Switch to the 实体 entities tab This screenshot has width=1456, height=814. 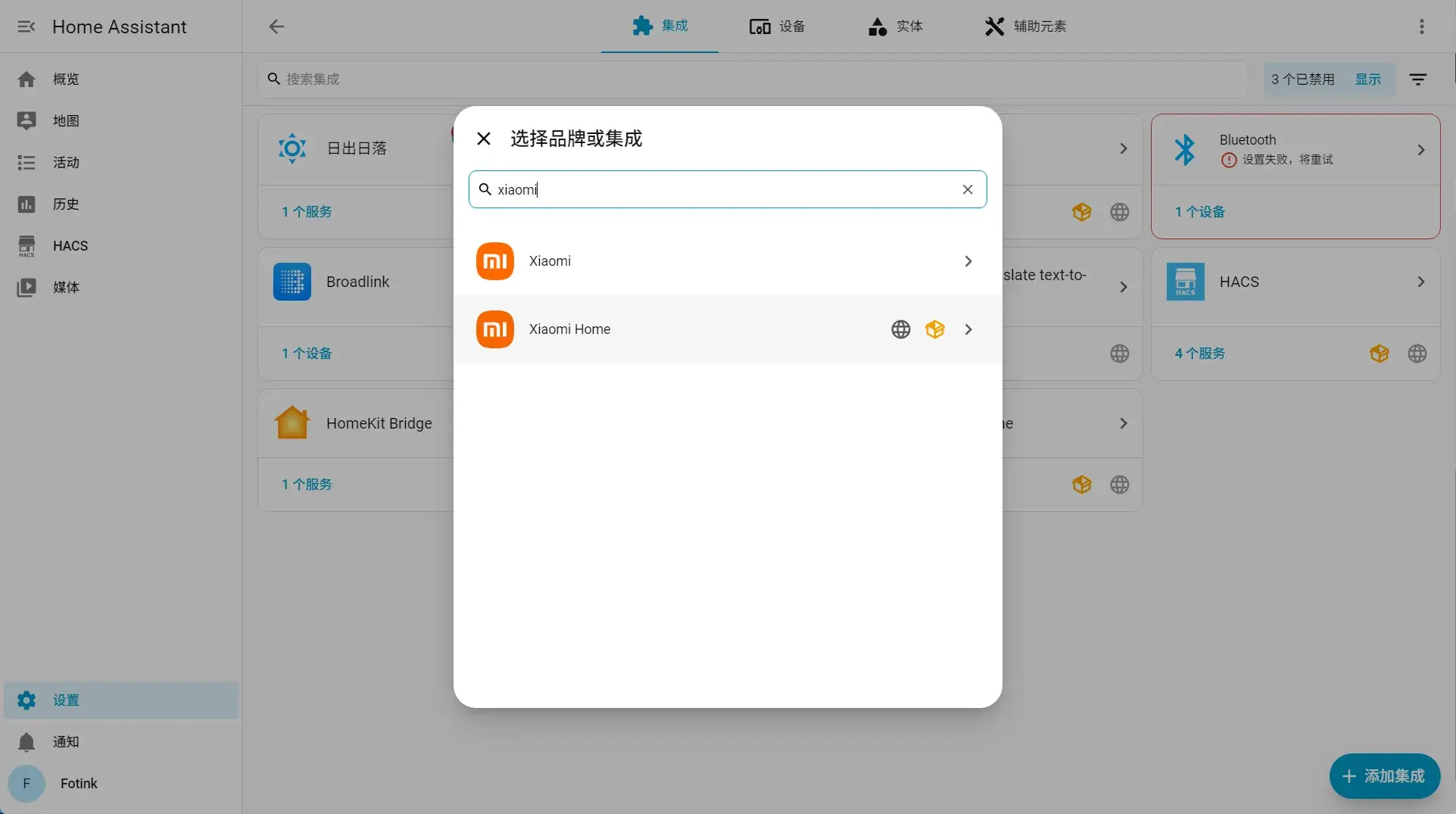[x=895, y=27]
